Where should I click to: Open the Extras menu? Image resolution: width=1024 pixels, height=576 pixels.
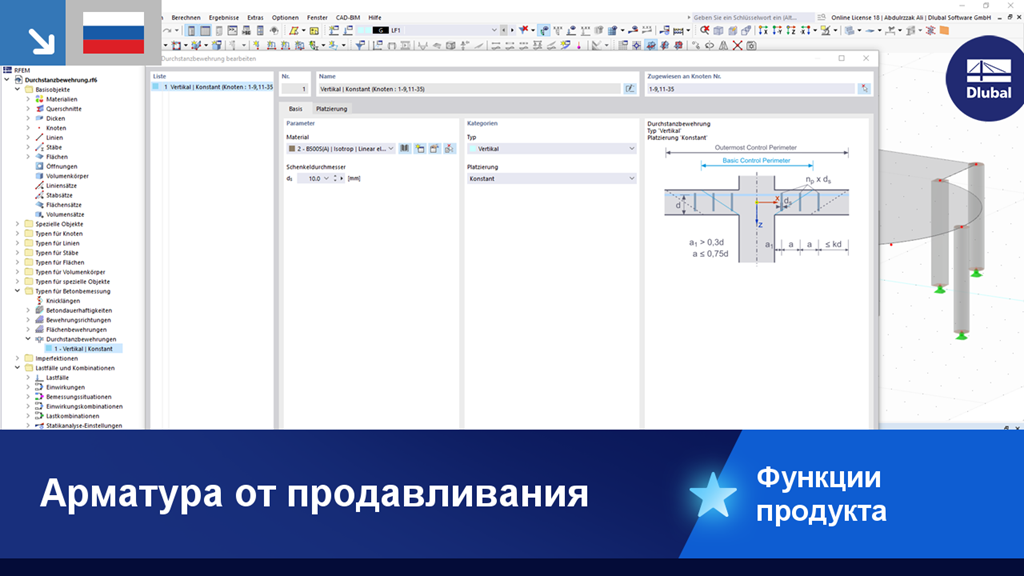255,18
